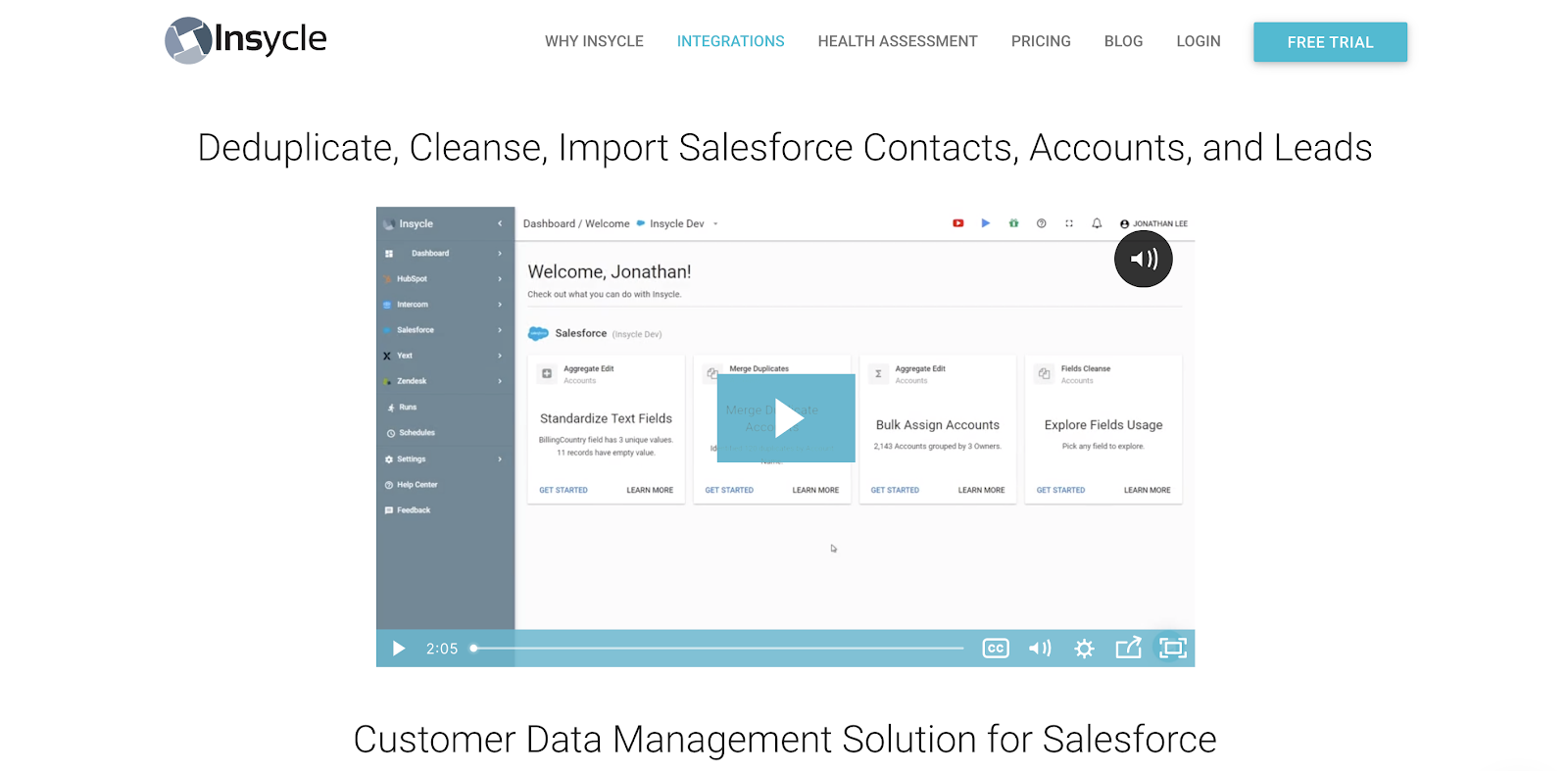The height and width of the screenshot is (771, 1568).
Task: Click the expand screen icon in toolbar
Action: pyautogui.click(x=1069, y=223)
